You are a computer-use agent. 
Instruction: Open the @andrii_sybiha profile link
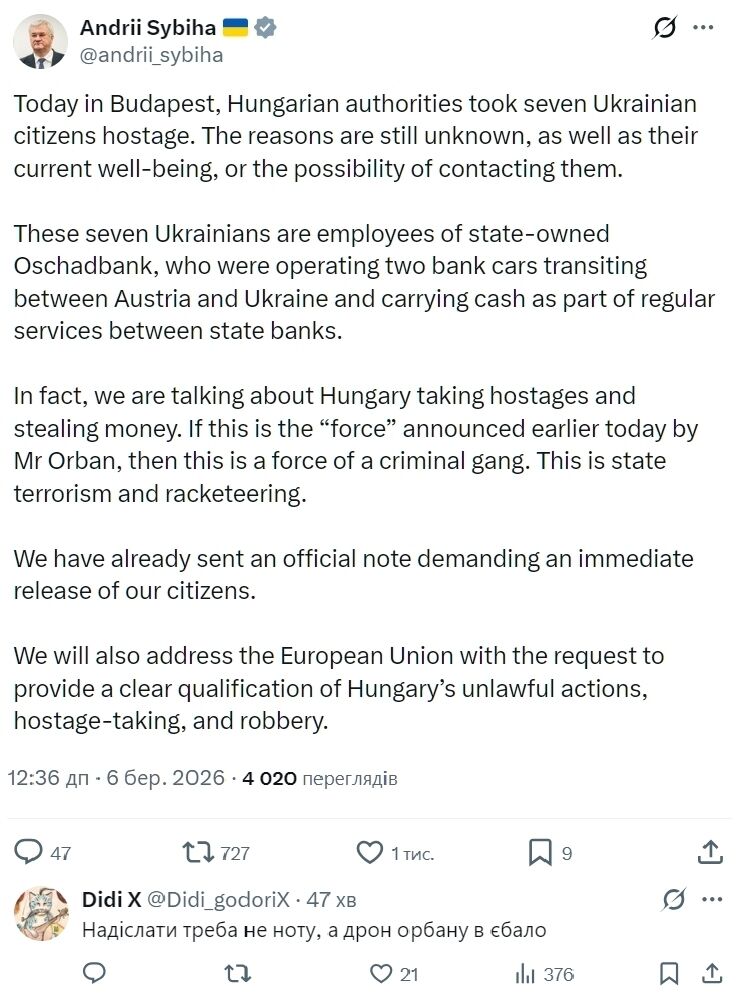(152, 54)
